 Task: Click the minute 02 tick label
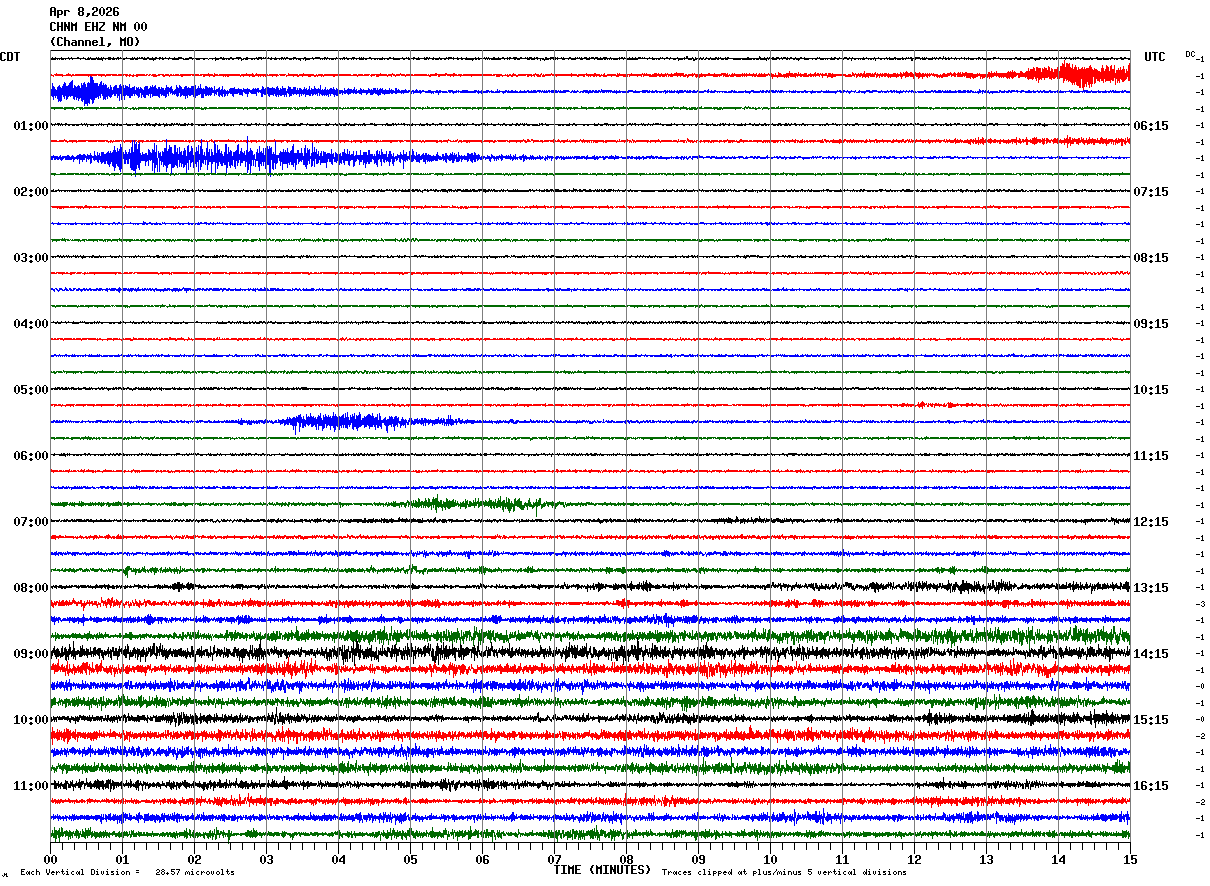pyautogui.click(x=194, y=859)
